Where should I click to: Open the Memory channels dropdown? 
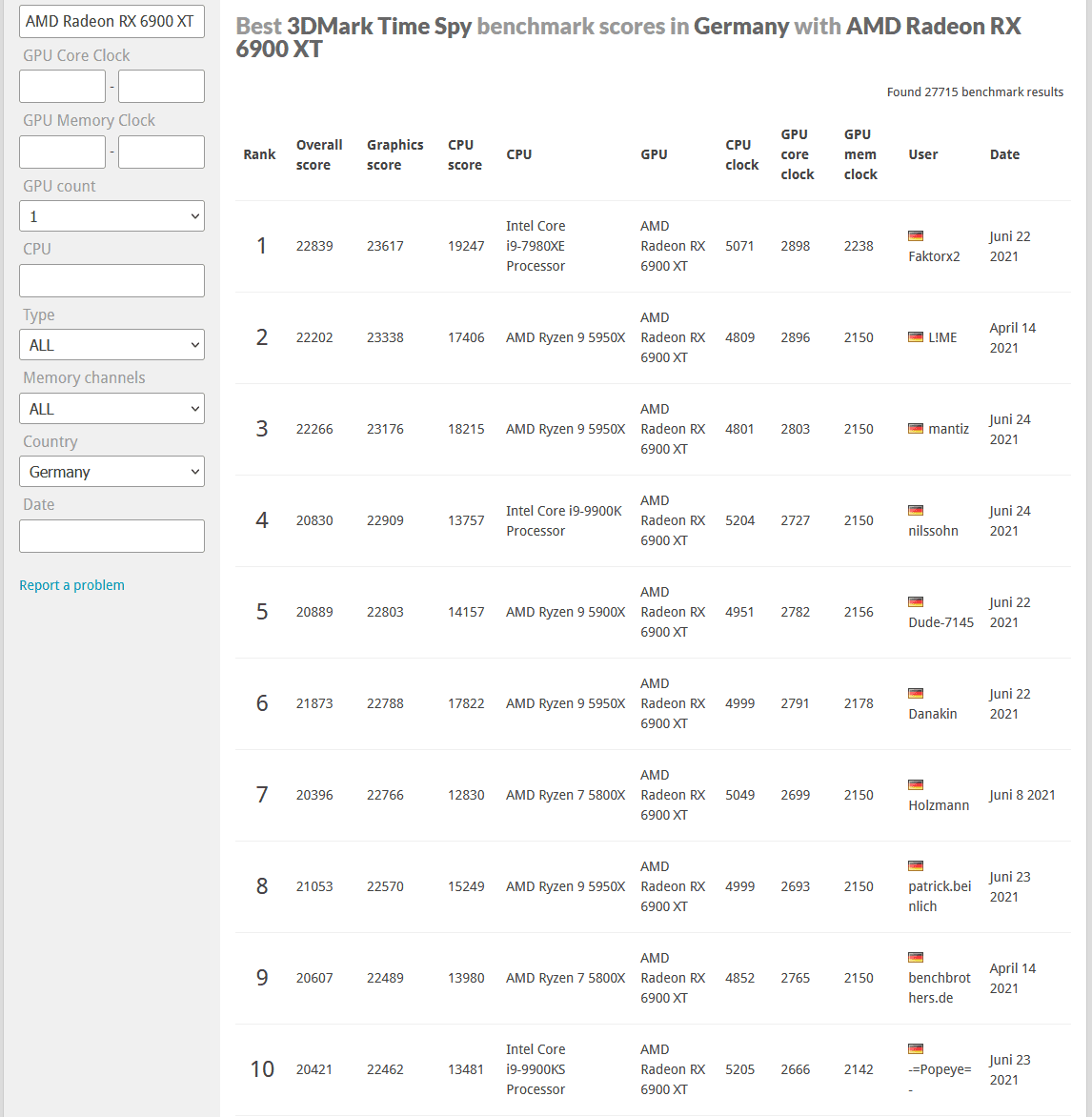[x=111, y=409]
